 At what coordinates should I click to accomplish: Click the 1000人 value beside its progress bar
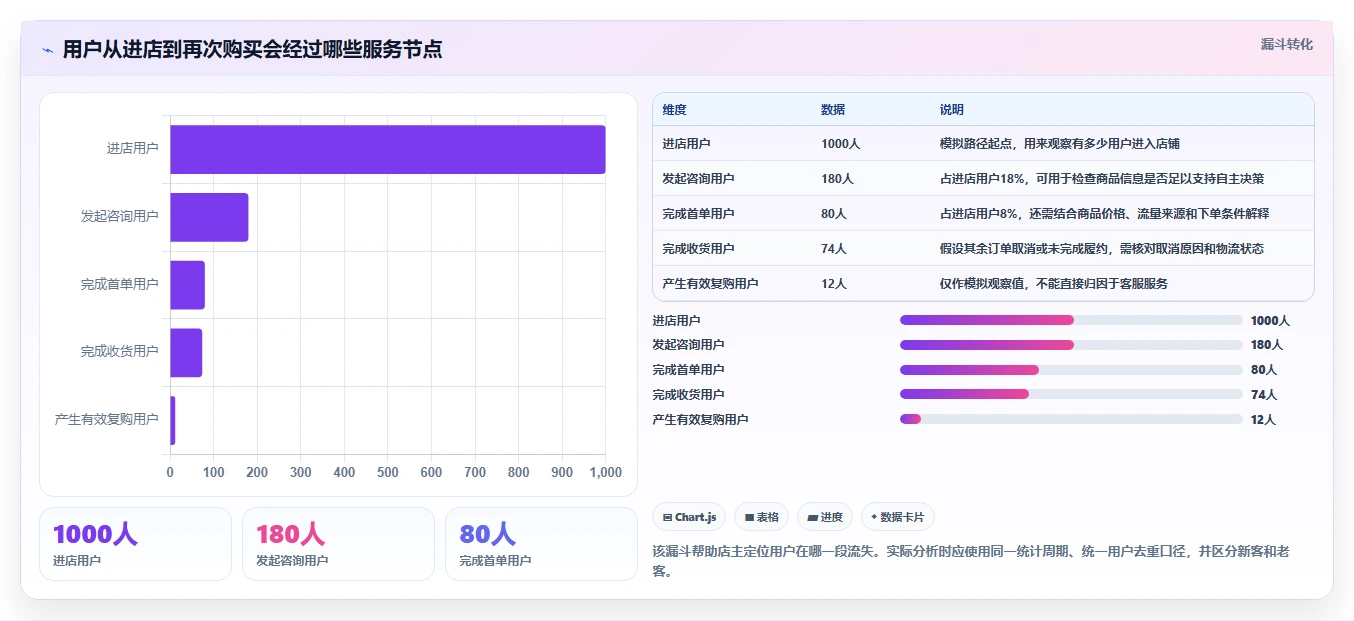click(1271, 321)
